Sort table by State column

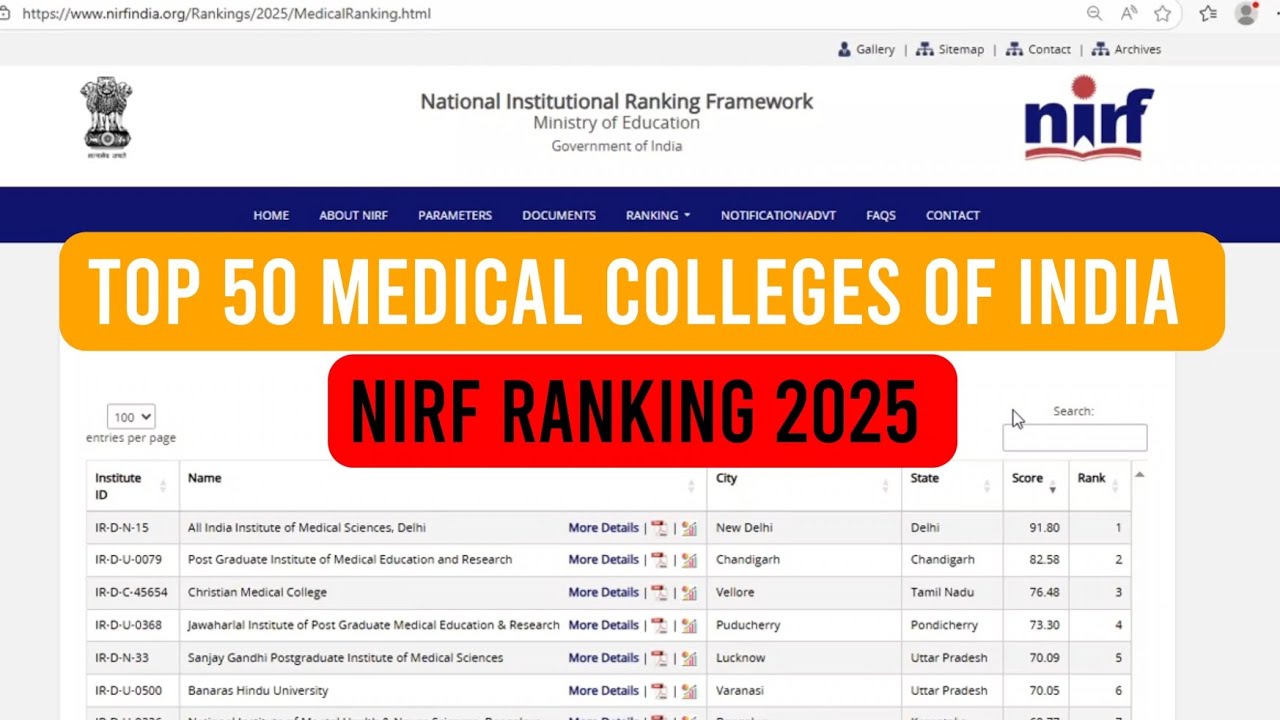pyautogui.click(x=951, y=486)
